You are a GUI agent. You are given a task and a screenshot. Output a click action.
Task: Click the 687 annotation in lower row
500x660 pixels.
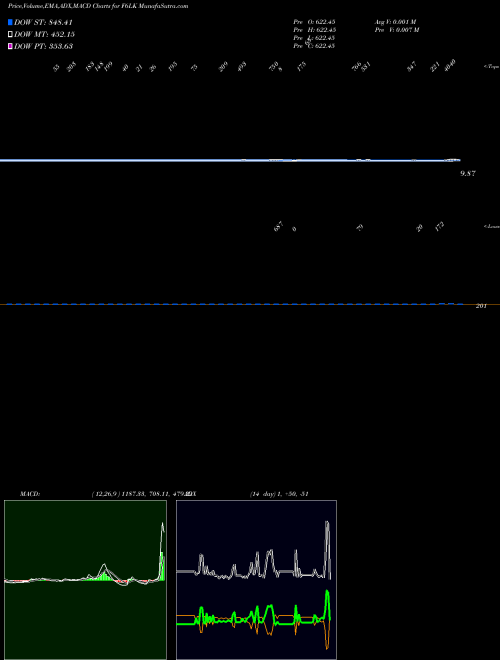tap(279, 227)
